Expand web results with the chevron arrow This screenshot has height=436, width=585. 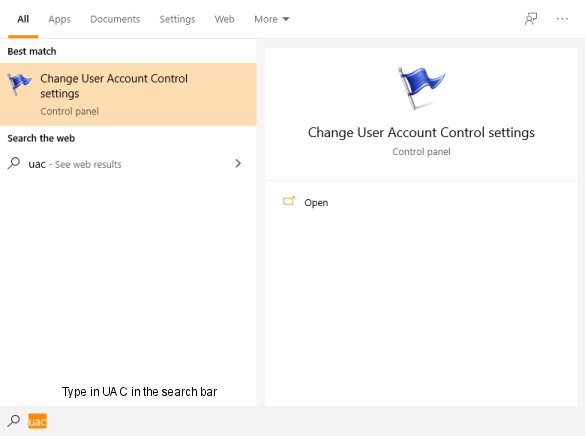click(x=238, y=163)
